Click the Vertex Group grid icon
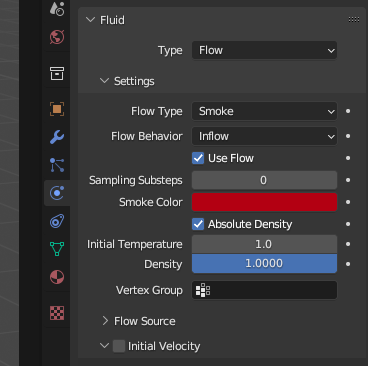Viewport: 368px width, 366px height. click(203, 290)
